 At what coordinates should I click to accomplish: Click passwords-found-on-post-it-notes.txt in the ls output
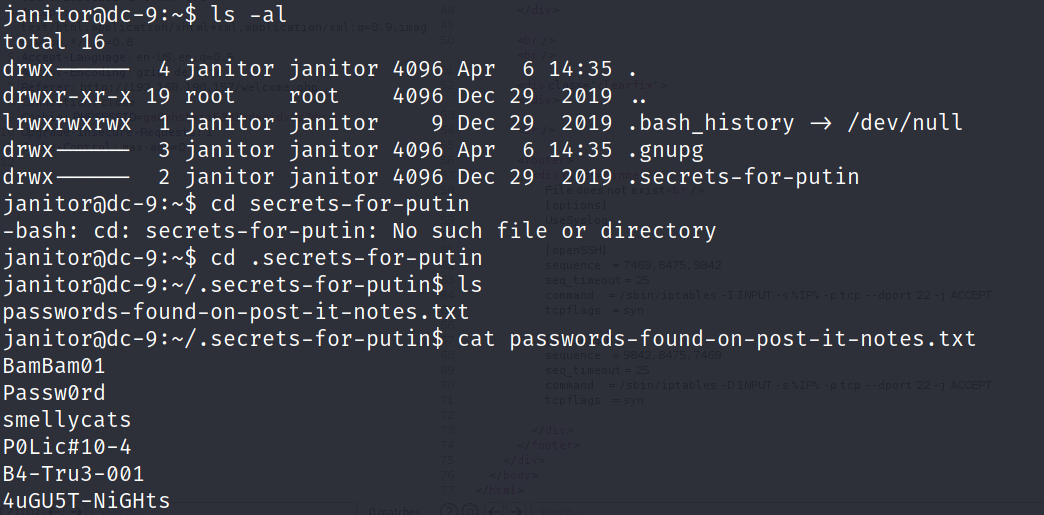pos(237,312)
